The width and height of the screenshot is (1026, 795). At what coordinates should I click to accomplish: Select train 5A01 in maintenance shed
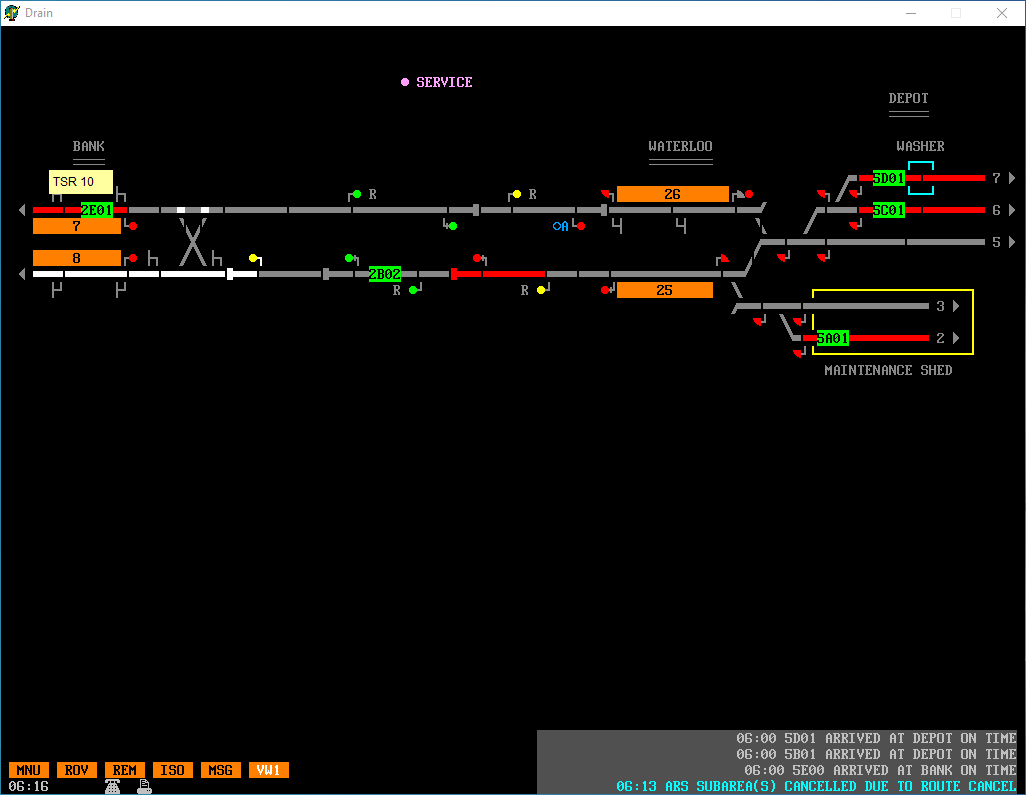[833, 338]
